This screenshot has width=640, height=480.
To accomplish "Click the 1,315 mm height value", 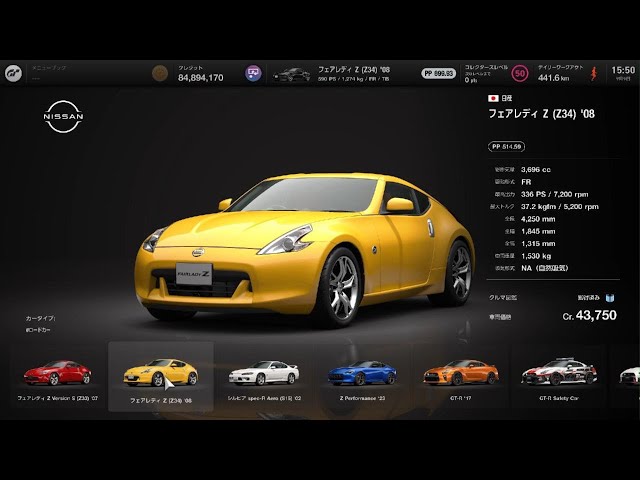I will pyautogui.click(x=538, y=243).
